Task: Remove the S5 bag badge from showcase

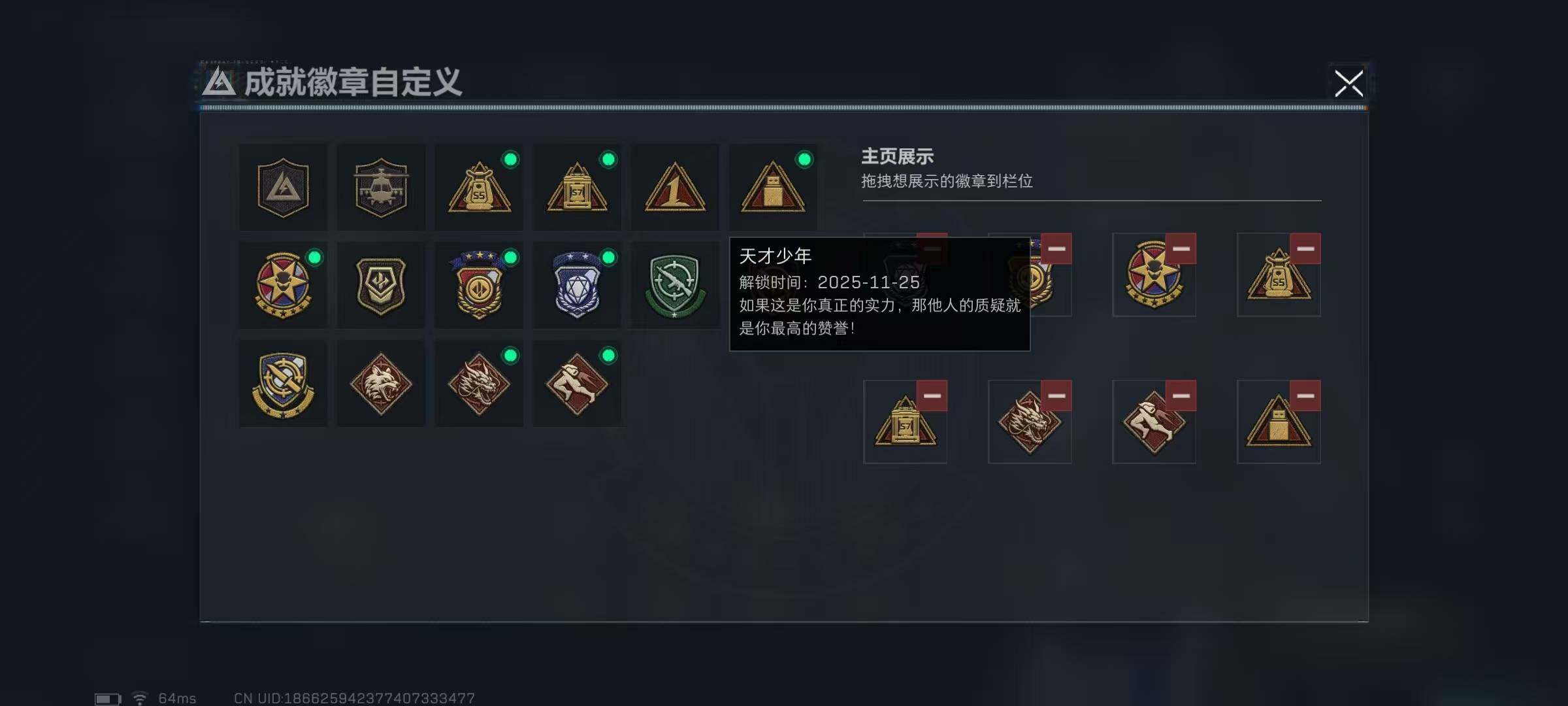Action: tap(1305, 248)
